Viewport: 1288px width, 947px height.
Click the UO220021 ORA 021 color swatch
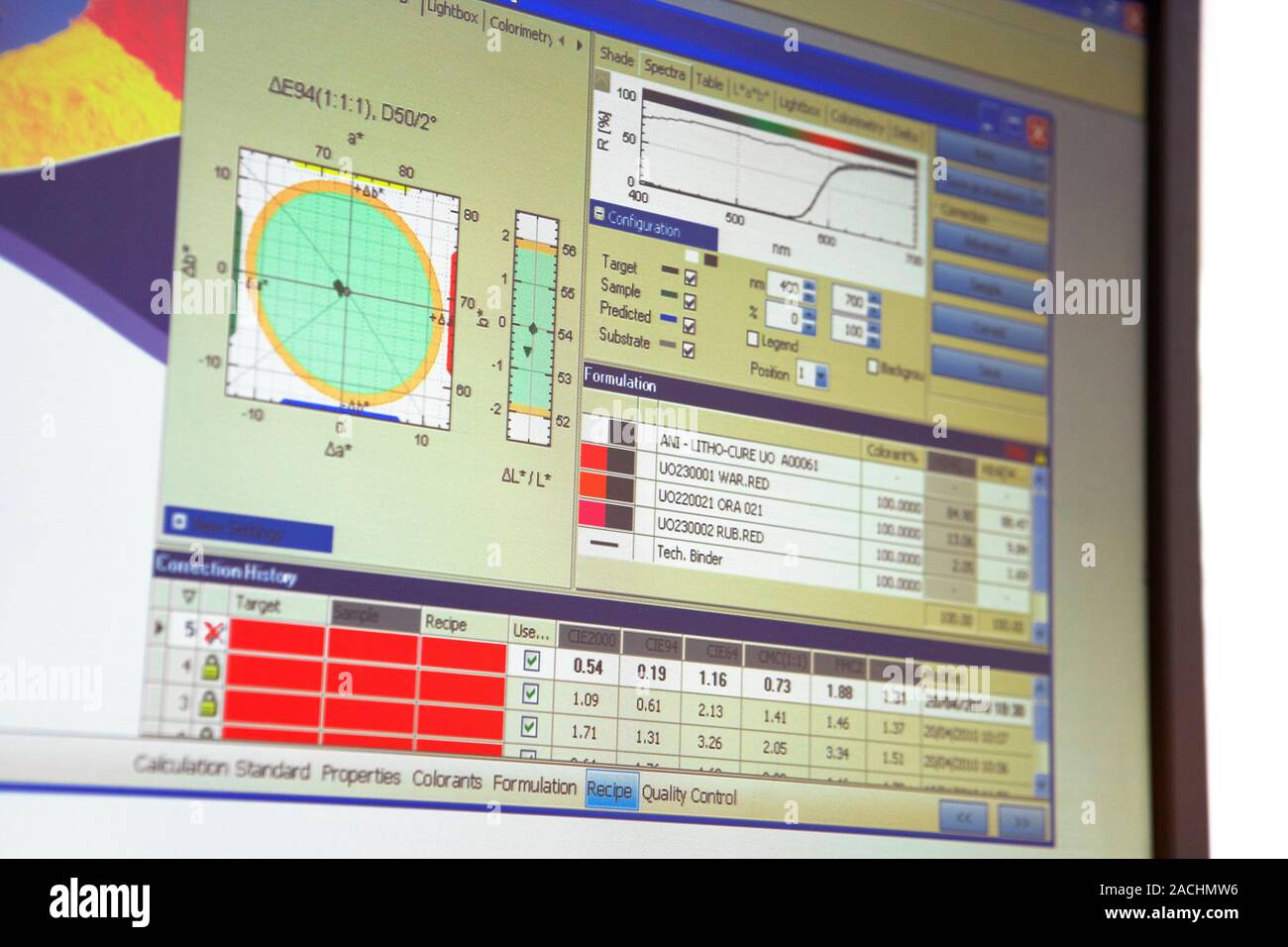pyautogui.click(x=606, y=485)
